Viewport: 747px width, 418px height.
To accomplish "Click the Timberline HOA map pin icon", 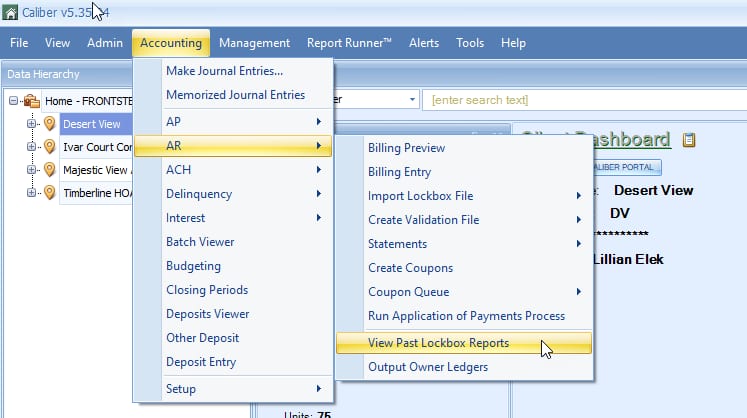I will pyautogui.click(x=50, y=193).
